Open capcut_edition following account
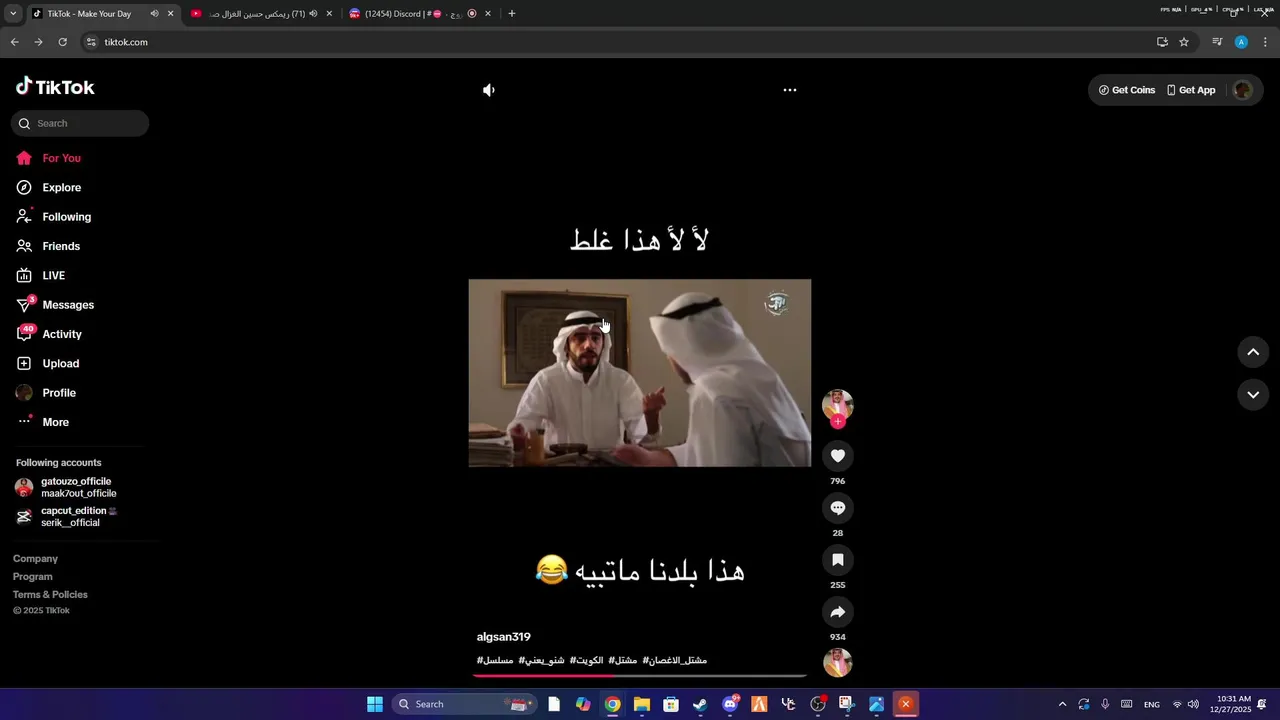 point(66,516)
